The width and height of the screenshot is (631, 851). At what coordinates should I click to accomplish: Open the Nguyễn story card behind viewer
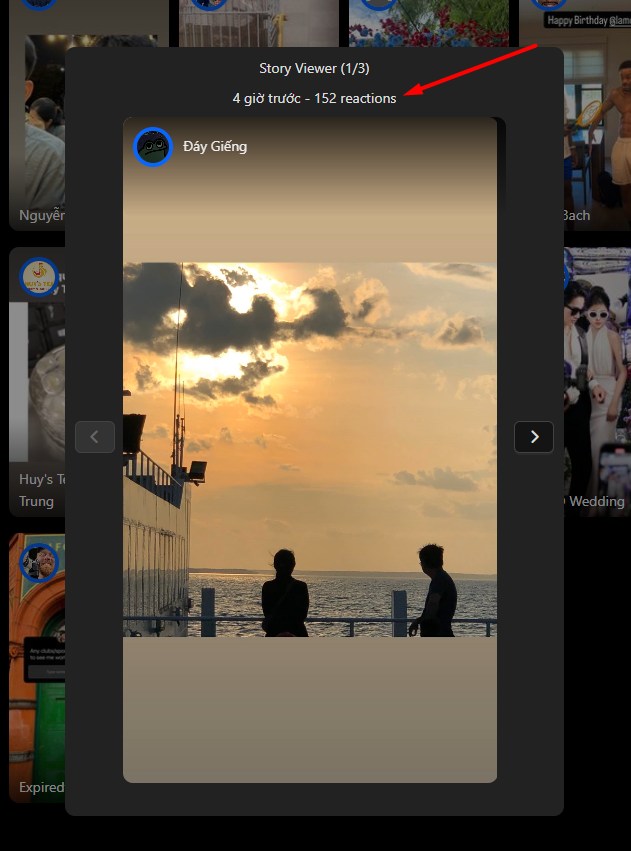(x=37, y=115)
